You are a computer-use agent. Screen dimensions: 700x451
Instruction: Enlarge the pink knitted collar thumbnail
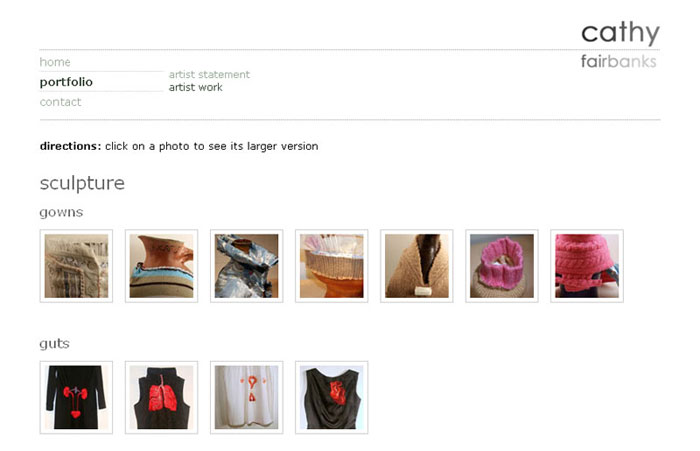coord(502,266)
